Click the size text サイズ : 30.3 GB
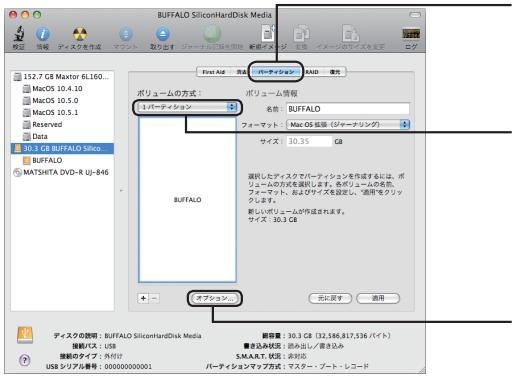Screen dimensions: 512x376 [x=273, y=220]
